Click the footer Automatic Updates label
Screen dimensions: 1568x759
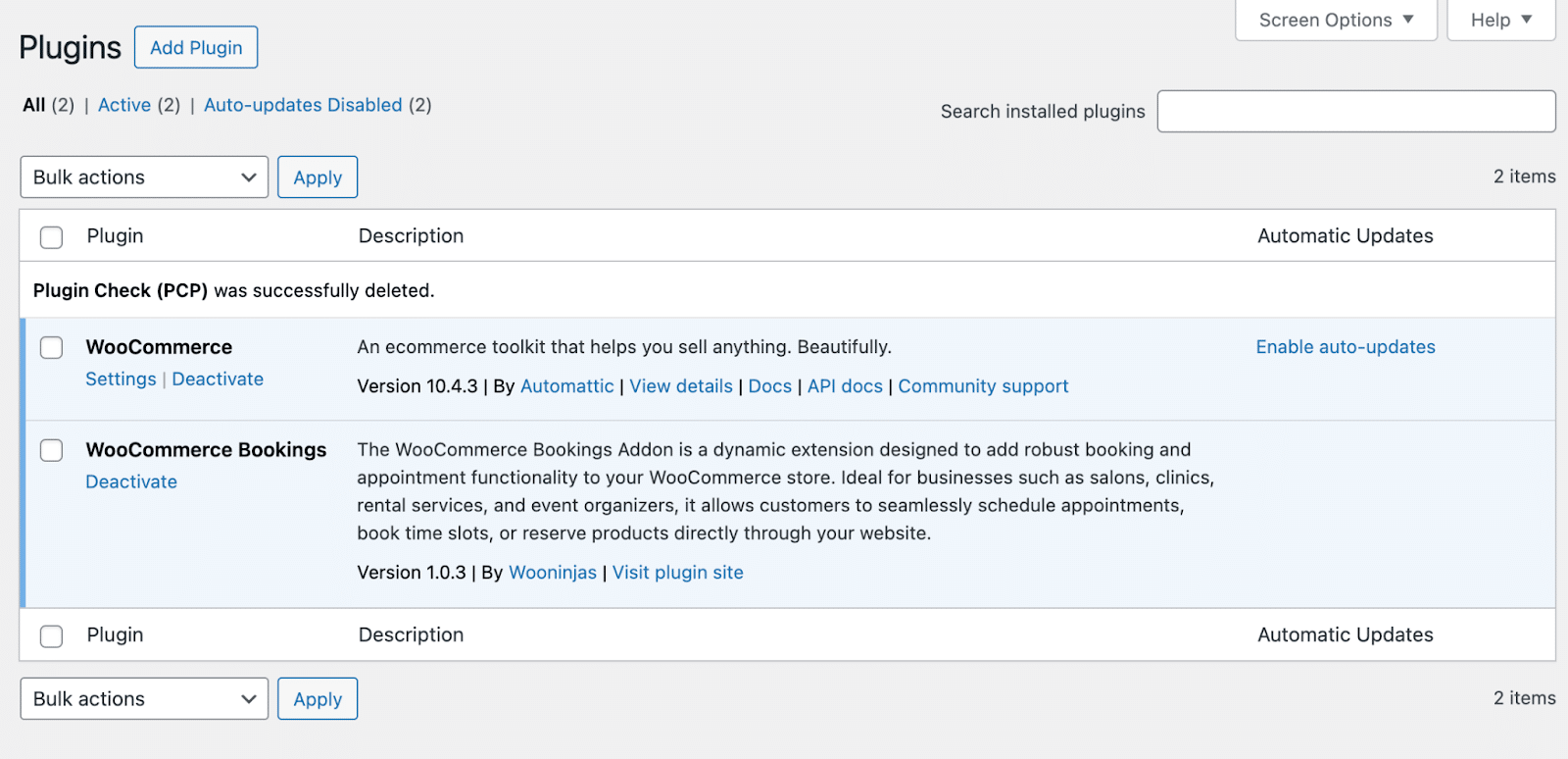(x=1346, y=635)
